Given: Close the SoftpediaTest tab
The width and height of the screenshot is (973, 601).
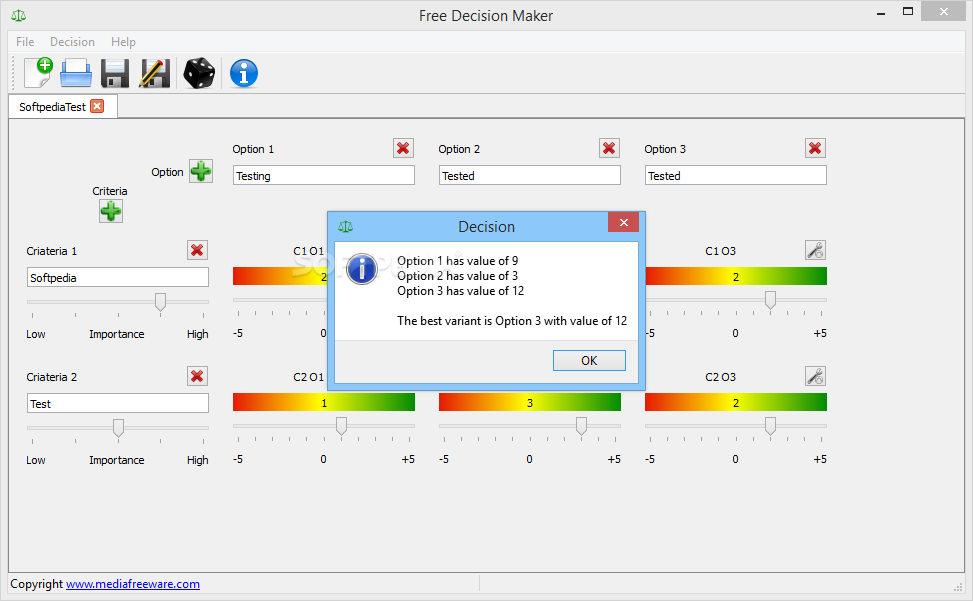Looking at the screenshot, I should (x=97, y=106).
